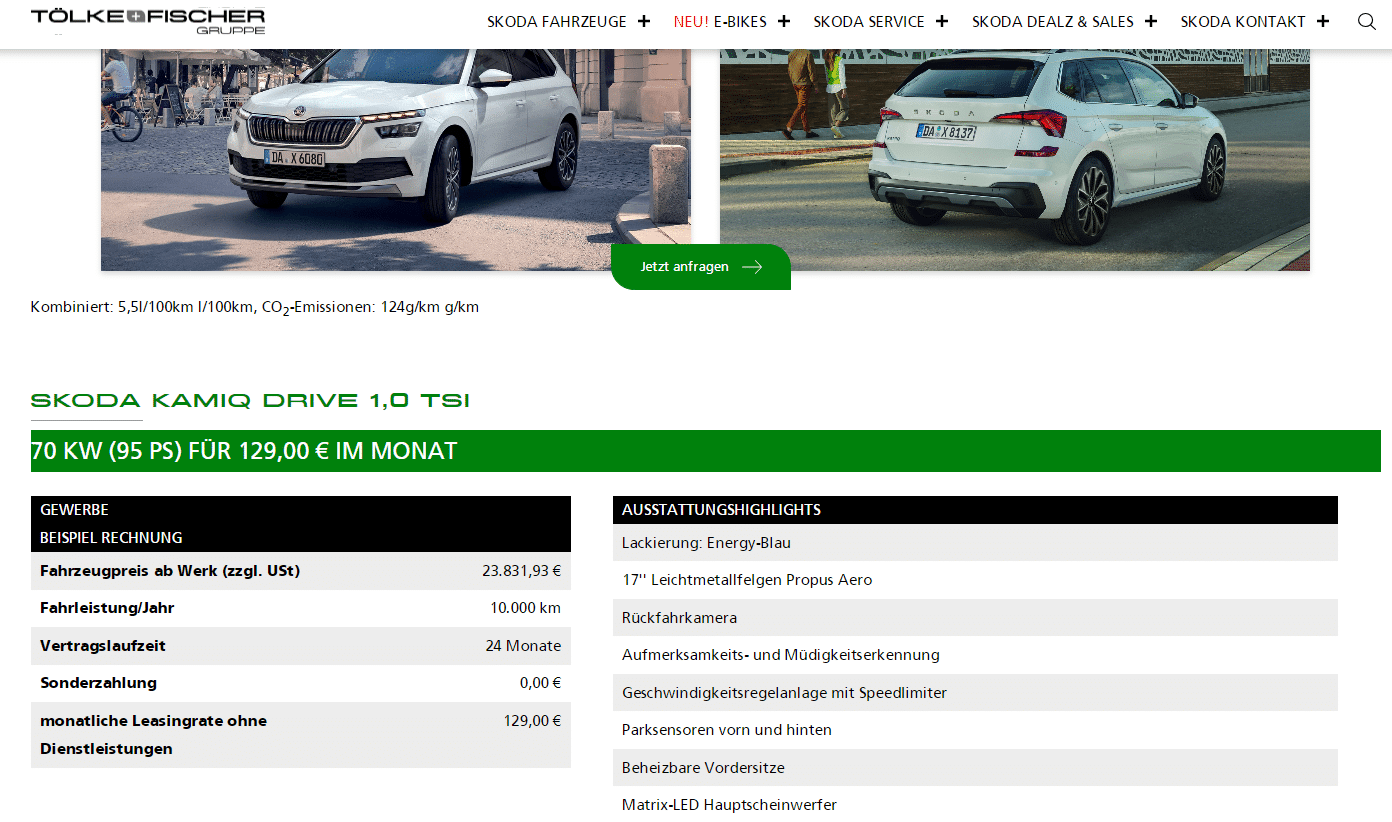Expand plus next to SKODA DEALZ & SALES

tap(1151, 21)
